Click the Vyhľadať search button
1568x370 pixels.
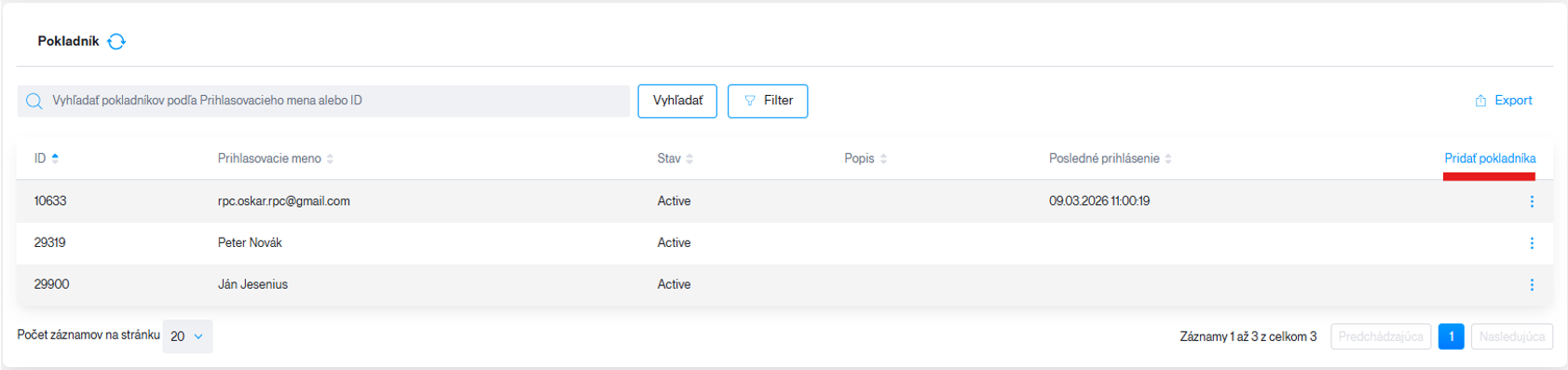pos(677,101)
